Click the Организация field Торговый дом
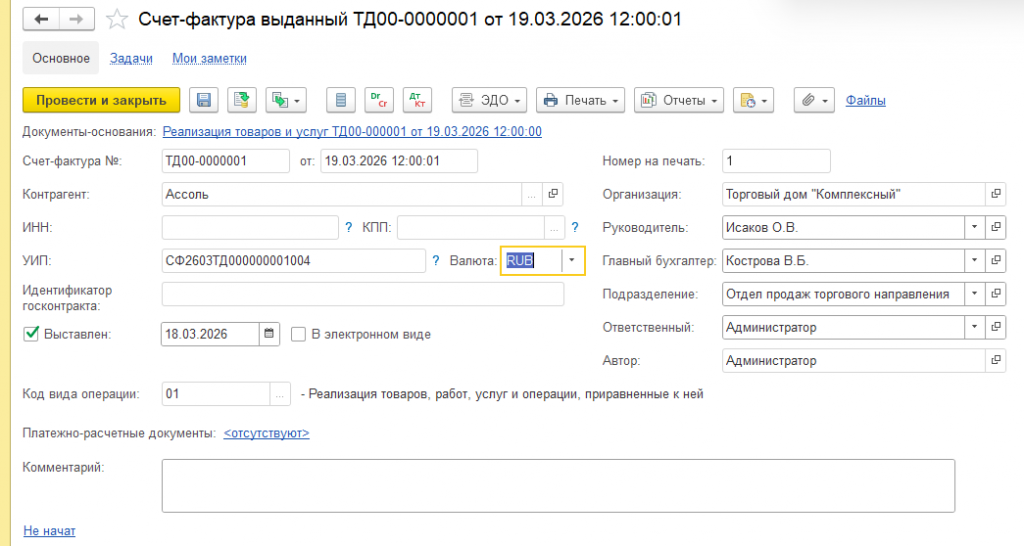This screenshot has width=1024, height=546. pos(854,194)
